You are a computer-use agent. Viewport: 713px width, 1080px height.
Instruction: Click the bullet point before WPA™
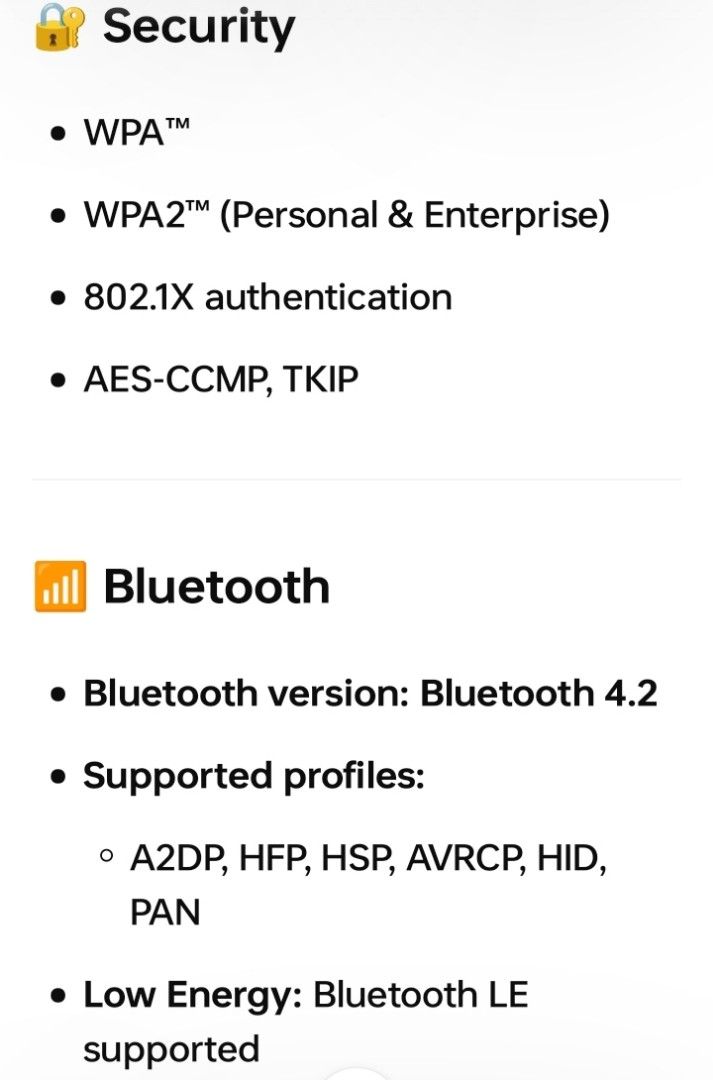point(61,133)
